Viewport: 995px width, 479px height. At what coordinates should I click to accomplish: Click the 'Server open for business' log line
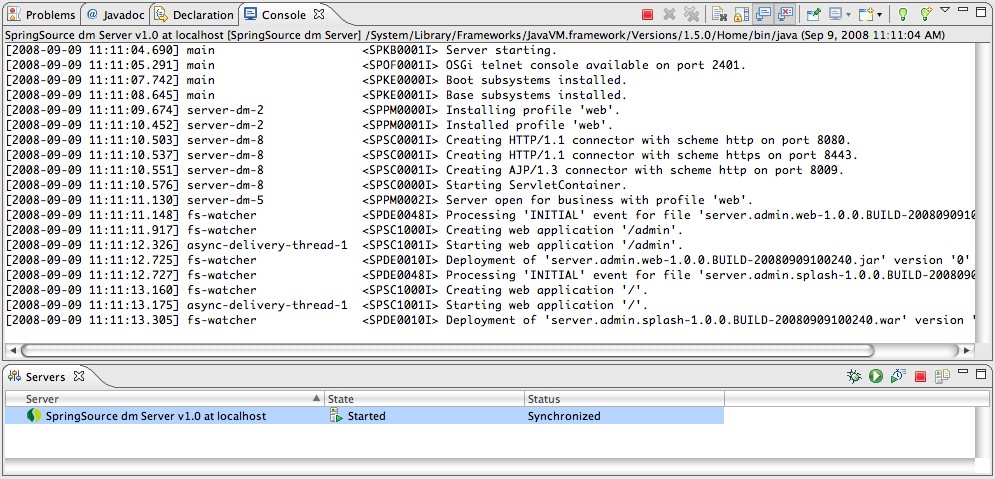(x=379, y=200)
